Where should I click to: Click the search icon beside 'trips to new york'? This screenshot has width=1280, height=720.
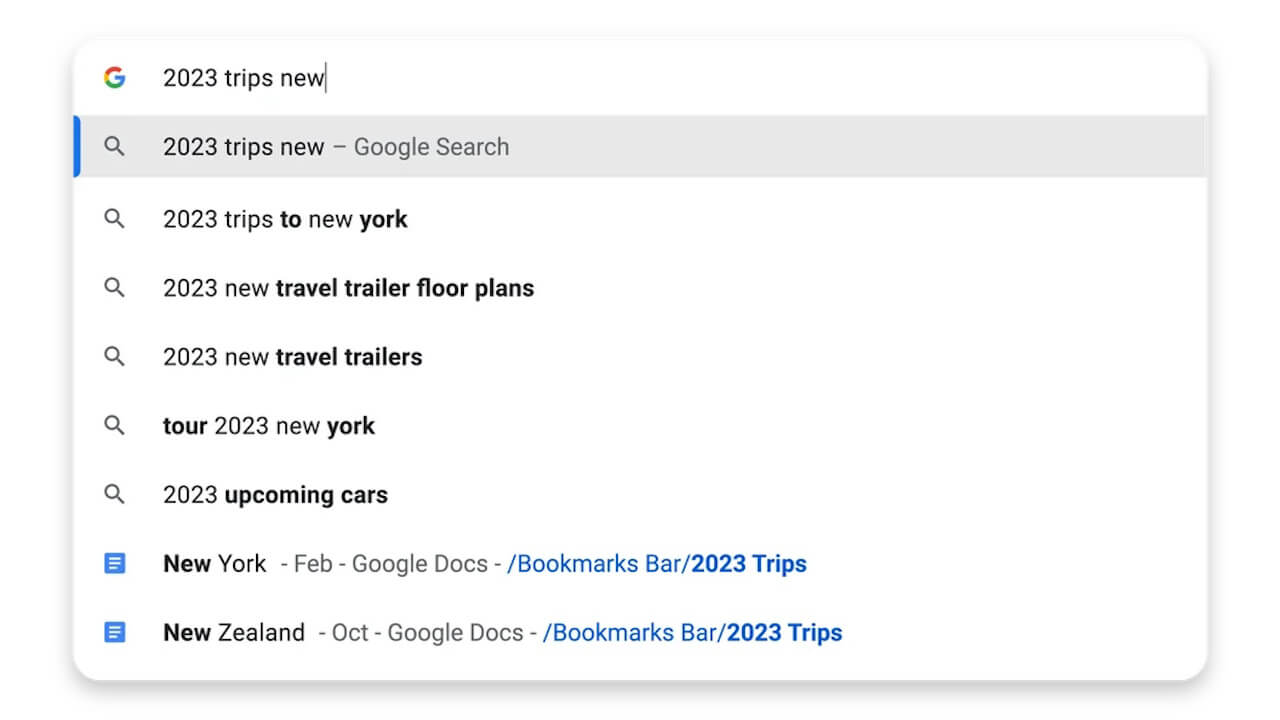pos(115,219)
